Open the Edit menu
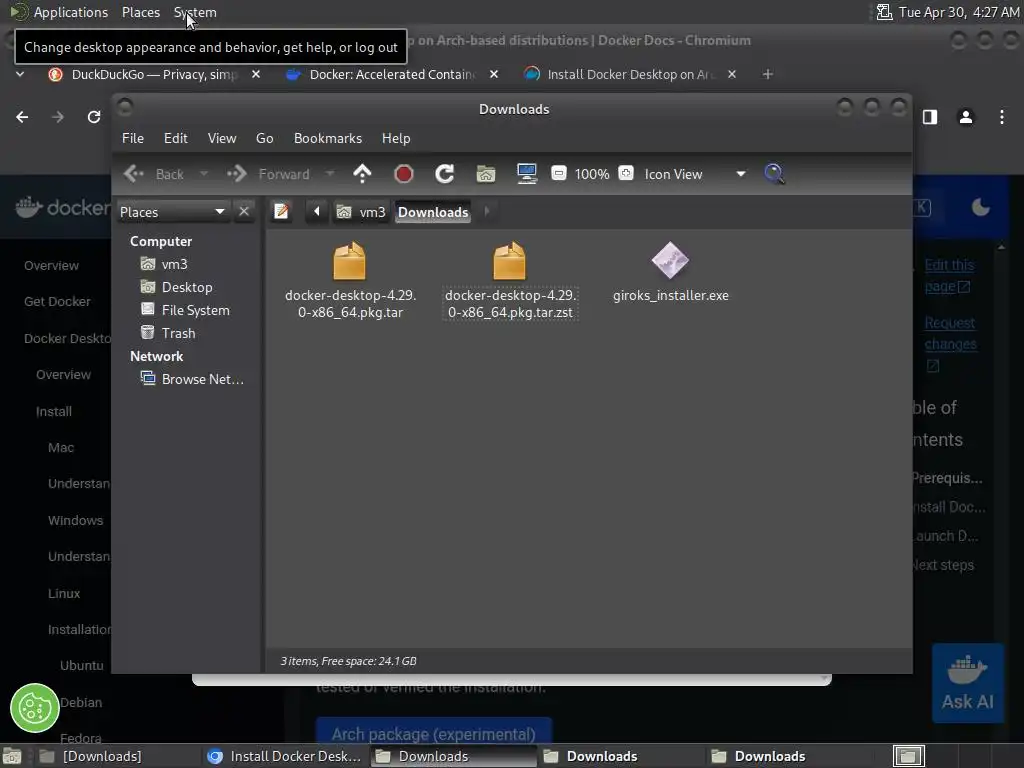Viewport: 1024px width, 768px height. click(176, 138)
